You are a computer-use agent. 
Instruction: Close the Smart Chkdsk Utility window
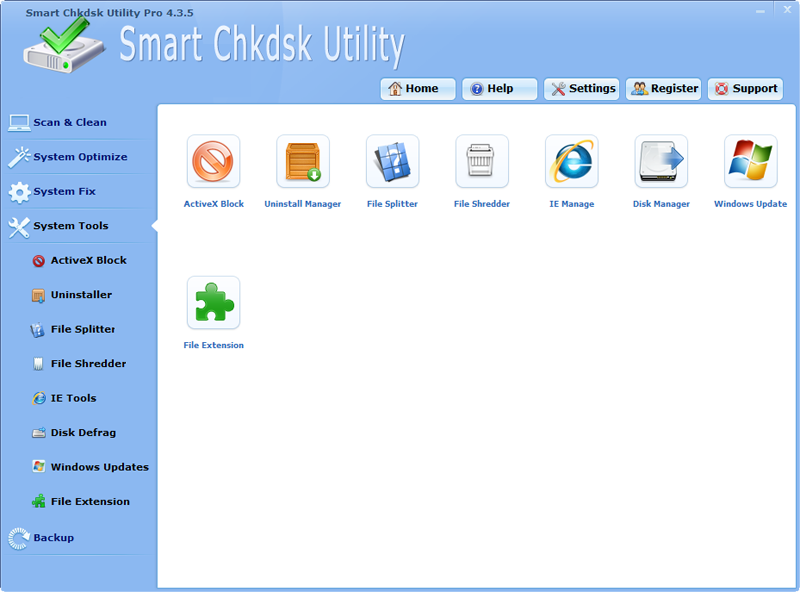787,10
